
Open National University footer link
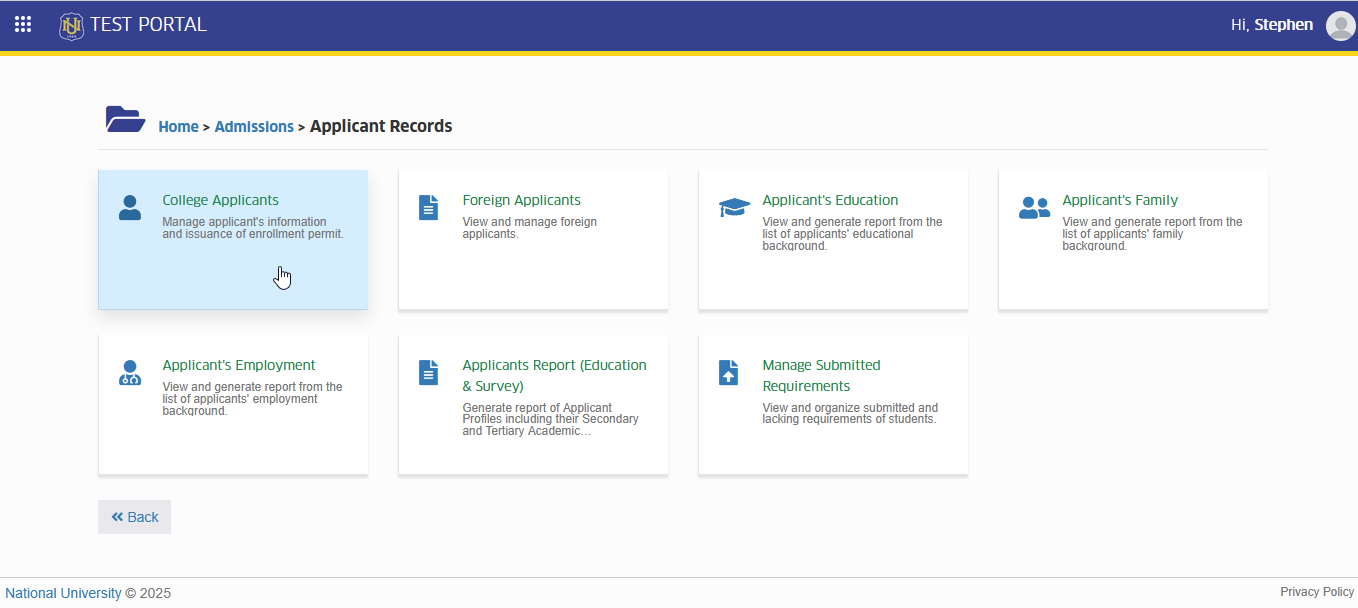(x=63, y=593)
